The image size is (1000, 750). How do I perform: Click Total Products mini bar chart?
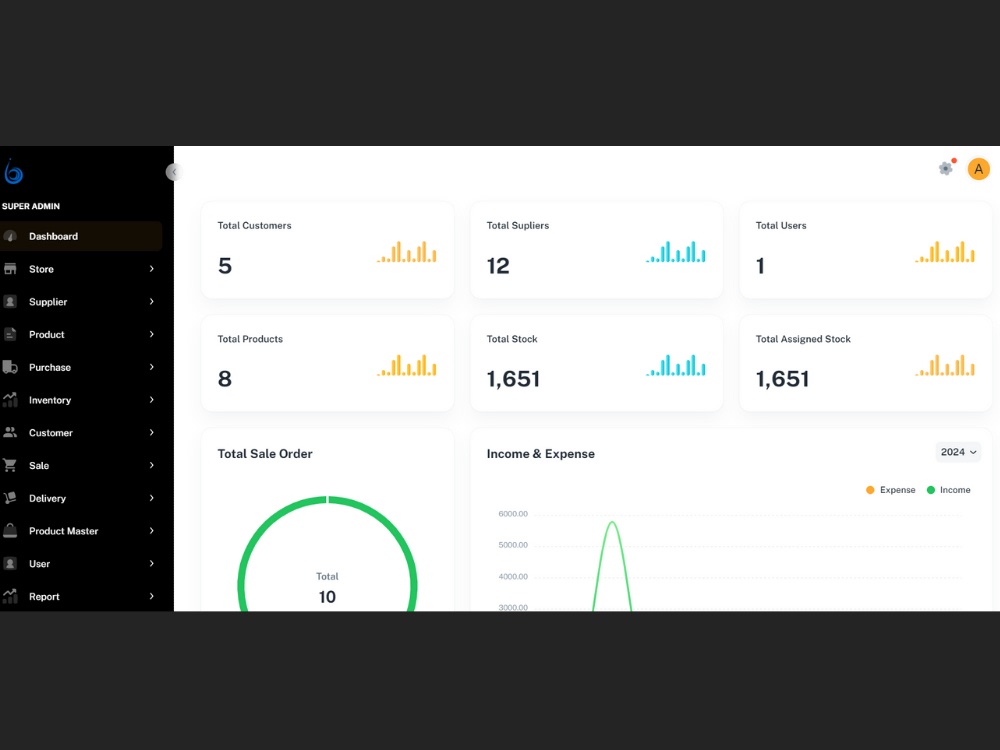click(x=407, y=365)
